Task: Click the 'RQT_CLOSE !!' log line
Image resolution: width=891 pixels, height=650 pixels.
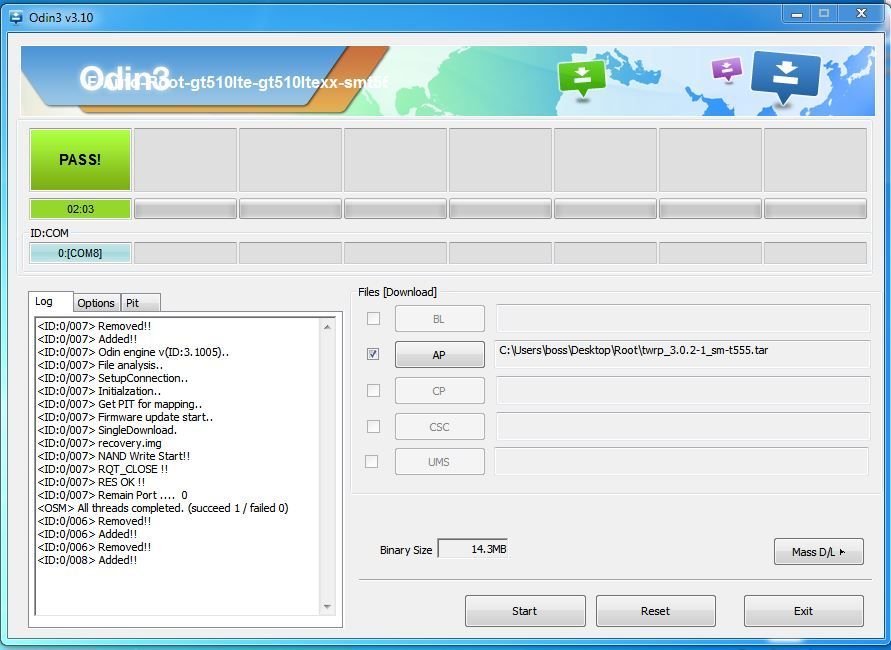Action: (103, 469)
